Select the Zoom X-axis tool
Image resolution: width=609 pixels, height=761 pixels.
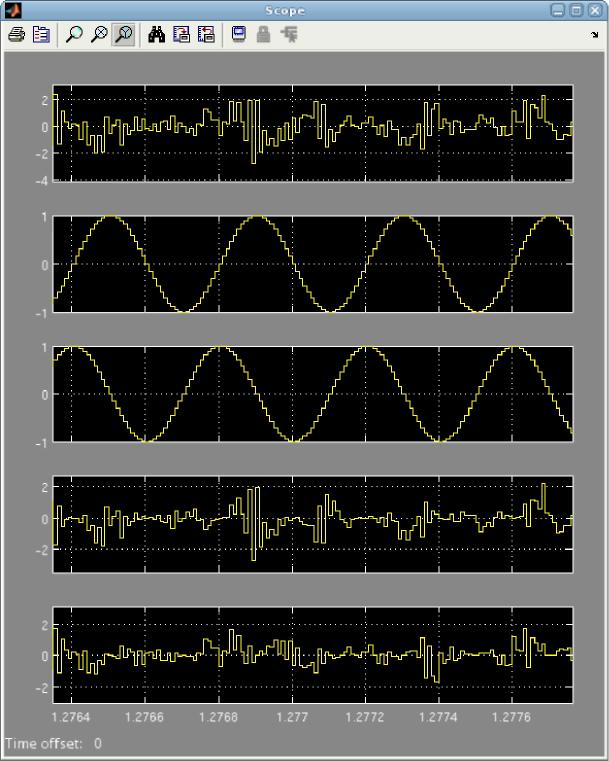(99, 34)
